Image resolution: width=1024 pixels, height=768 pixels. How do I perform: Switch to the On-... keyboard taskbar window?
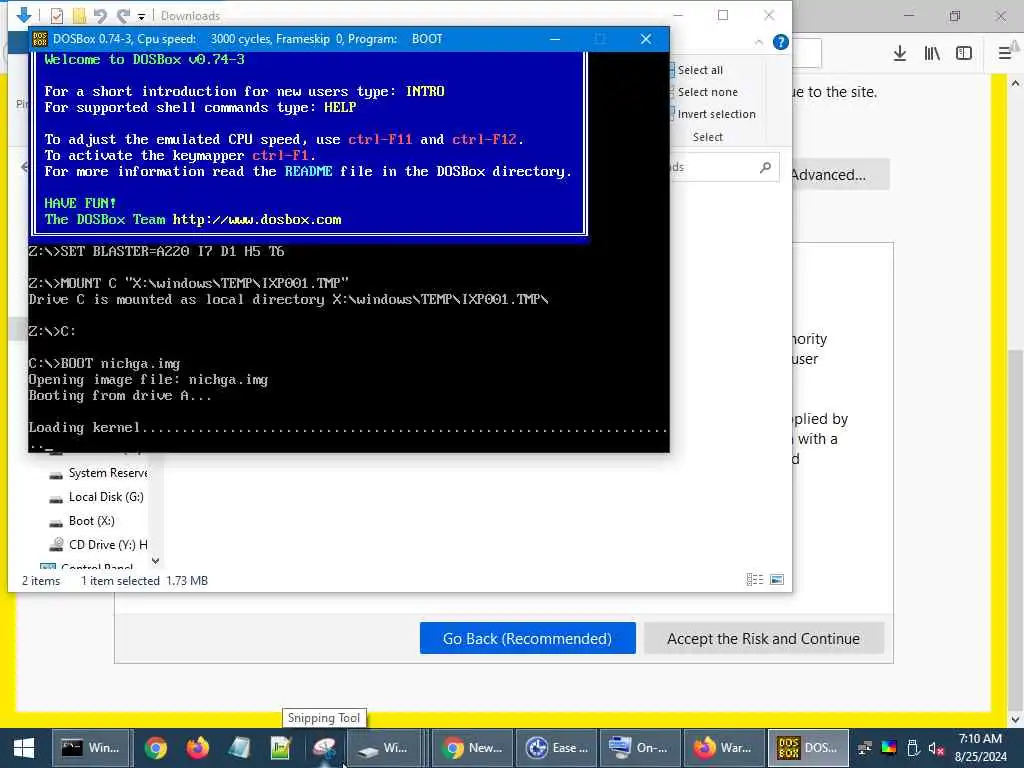pos(639,748)
